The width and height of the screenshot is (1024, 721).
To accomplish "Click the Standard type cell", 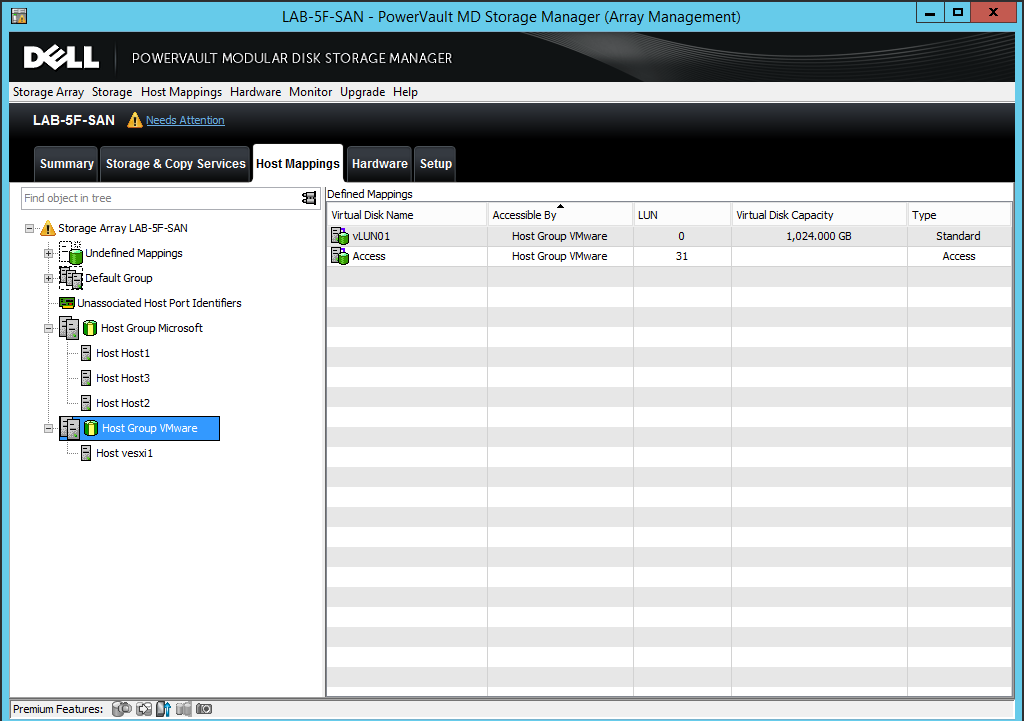I will 958,236.
